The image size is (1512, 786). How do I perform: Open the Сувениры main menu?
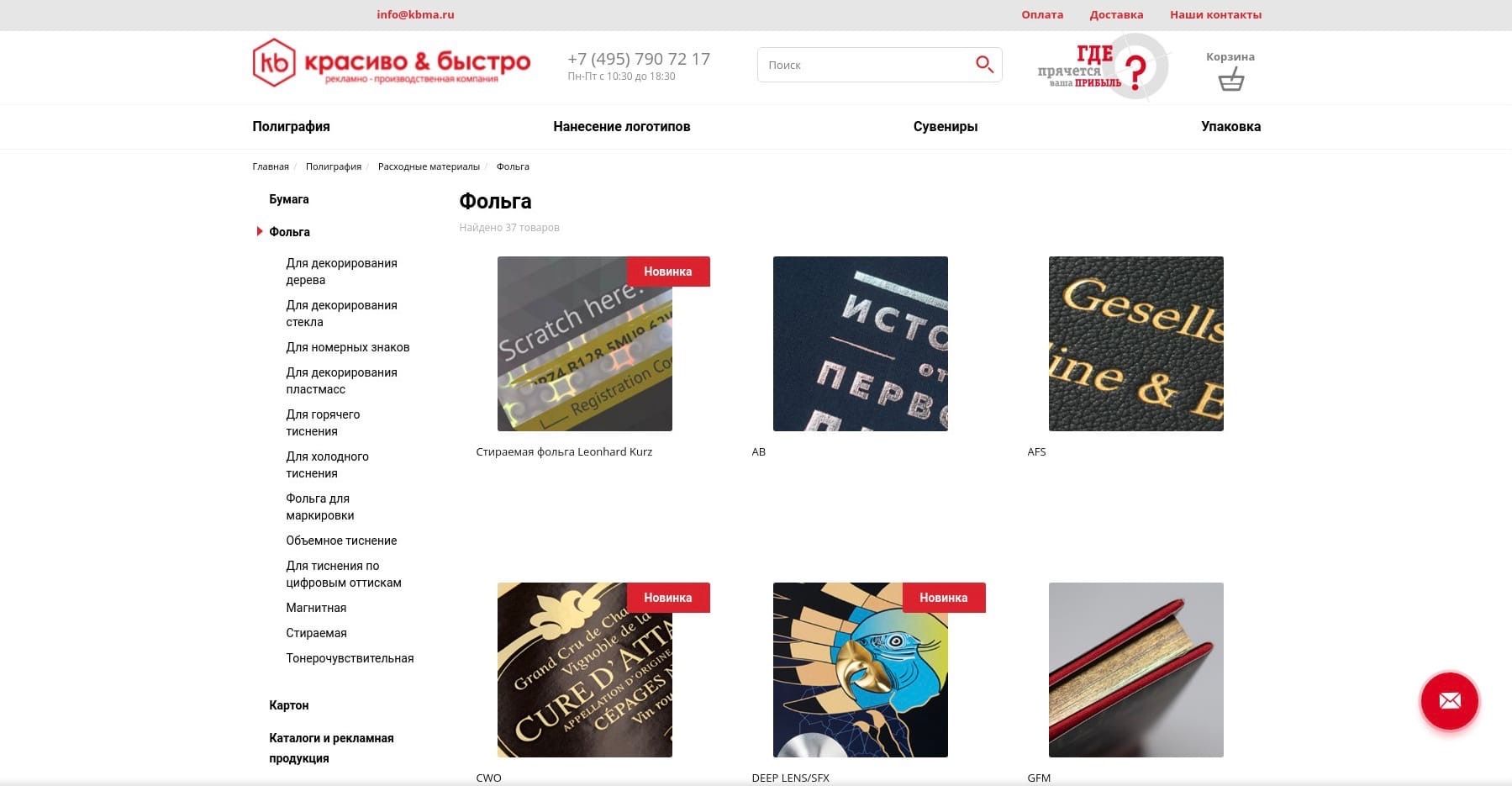pos(946,127)
